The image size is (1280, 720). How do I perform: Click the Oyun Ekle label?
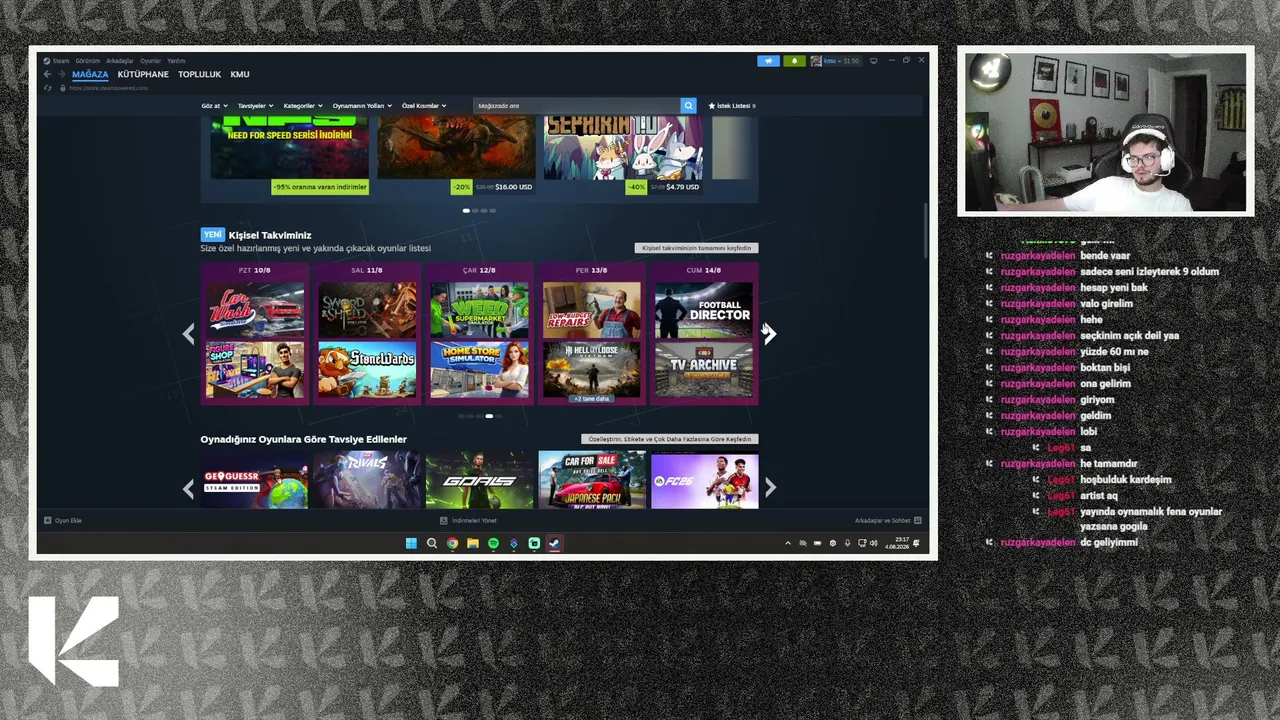click(x=68, y=520)
